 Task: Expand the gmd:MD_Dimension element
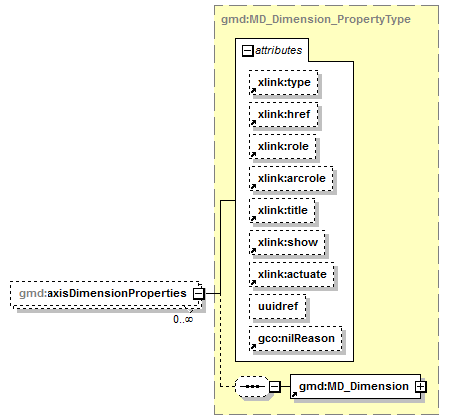point(420,387)
